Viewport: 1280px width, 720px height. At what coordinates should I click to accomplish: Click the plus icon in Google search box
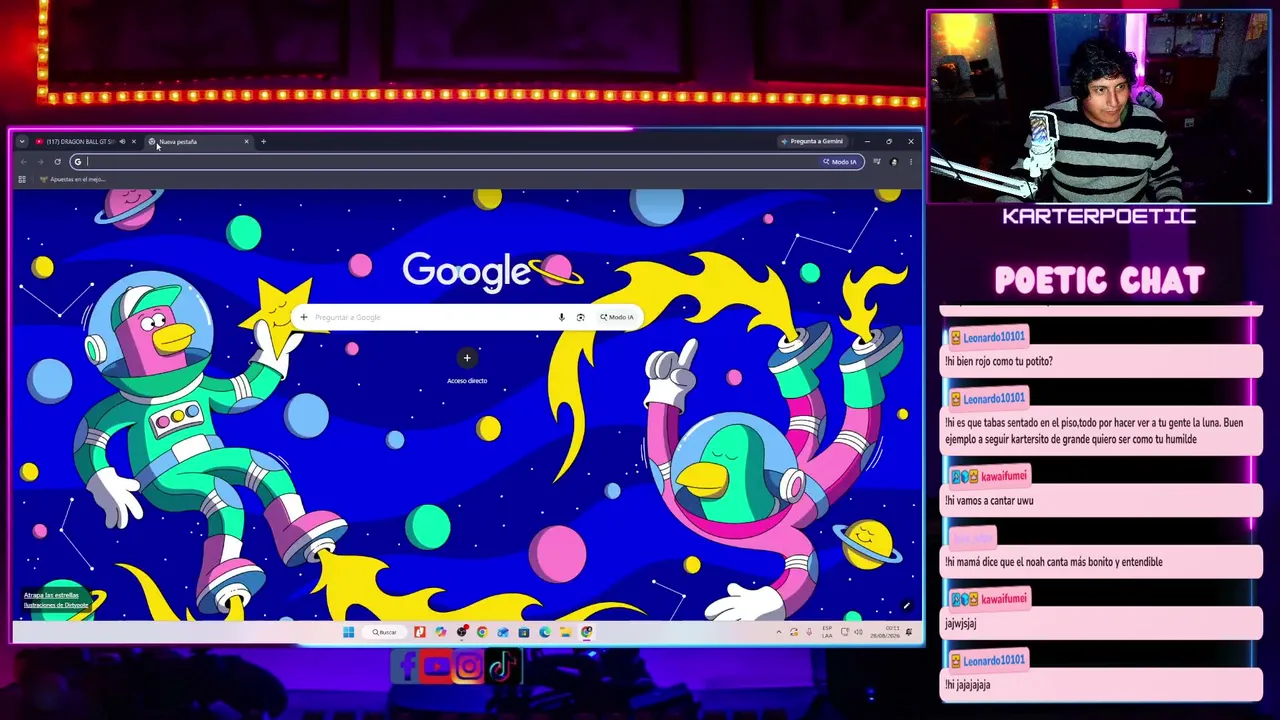coord(304,318)
